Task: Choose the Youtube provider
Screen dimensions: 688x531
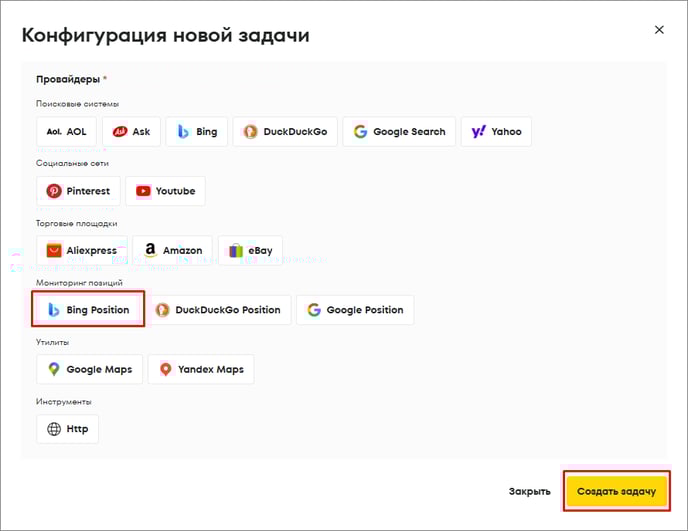Action: (x=165, y=191)
